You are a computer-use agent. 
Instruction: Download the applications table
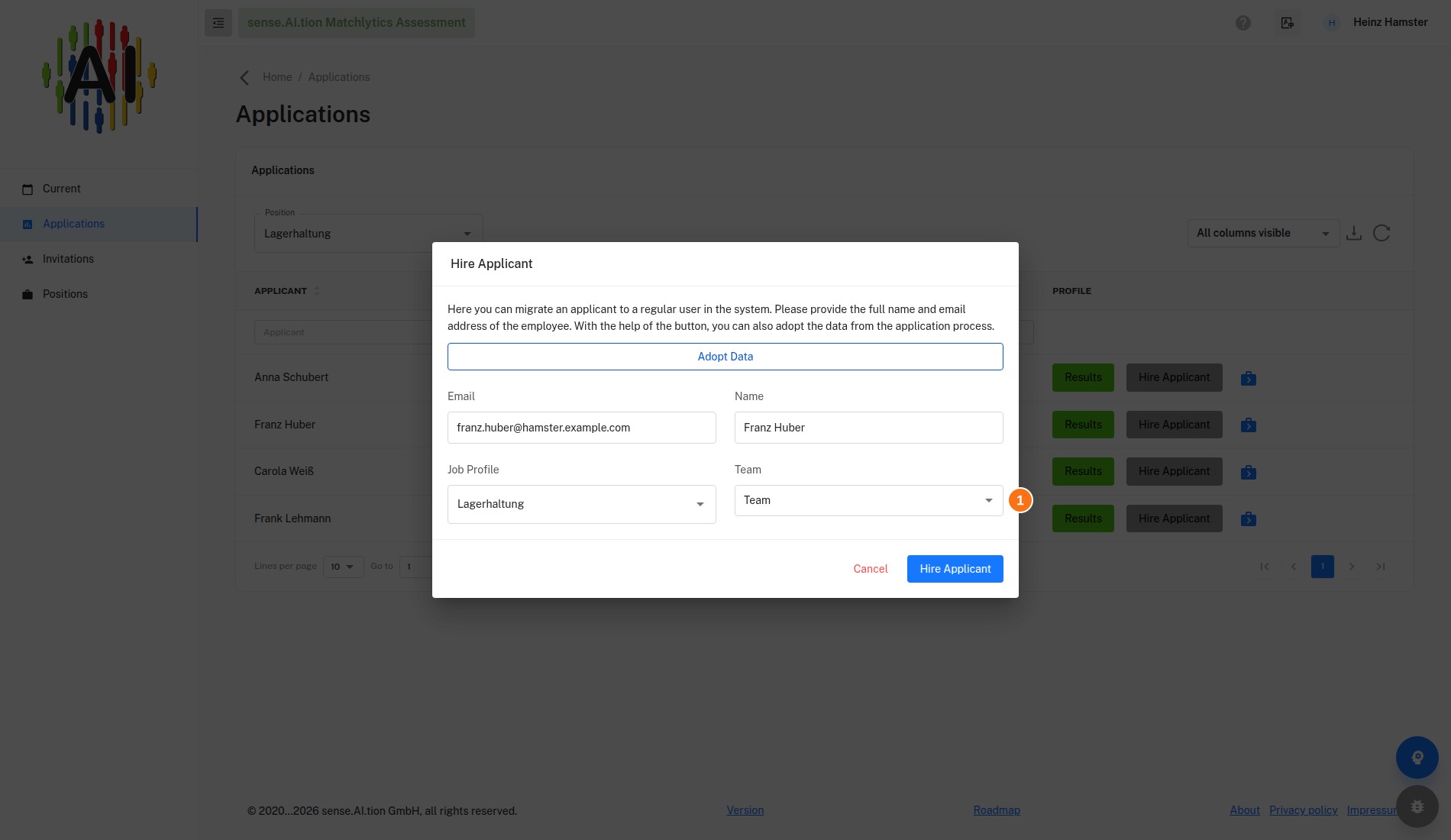tap(1354, 233)
